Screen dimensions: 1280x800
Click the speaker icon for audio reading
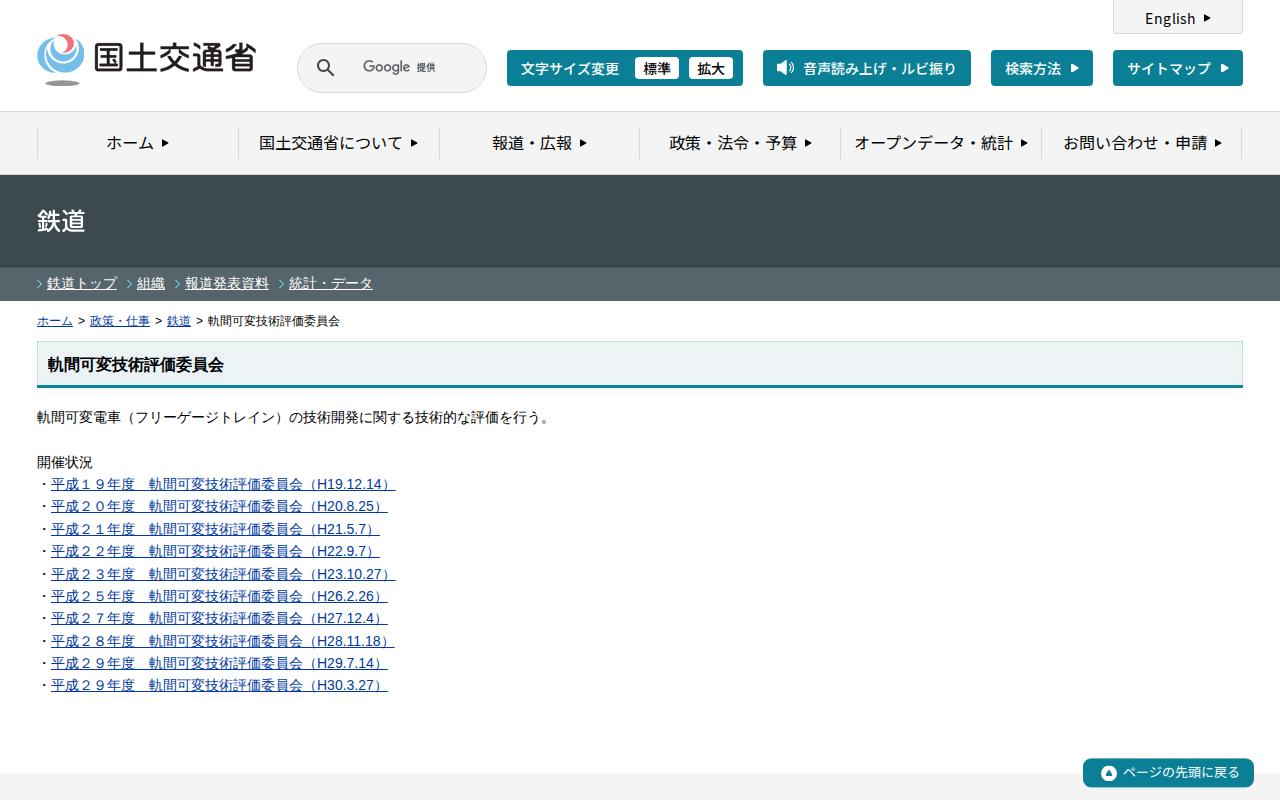[x=785, y=68]
